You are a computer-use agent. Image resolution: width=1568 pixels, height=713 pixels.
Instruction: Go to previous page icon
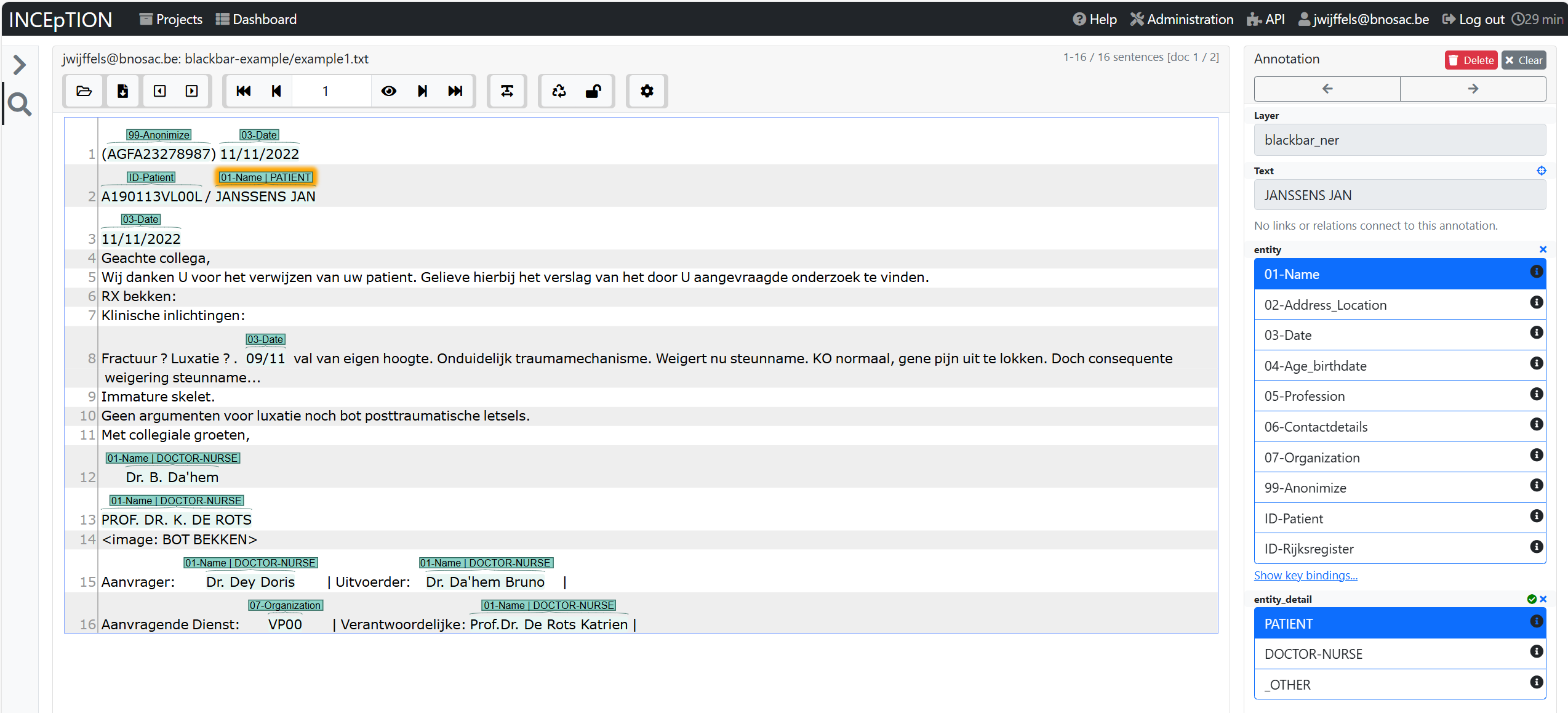(x=276, y=91)
